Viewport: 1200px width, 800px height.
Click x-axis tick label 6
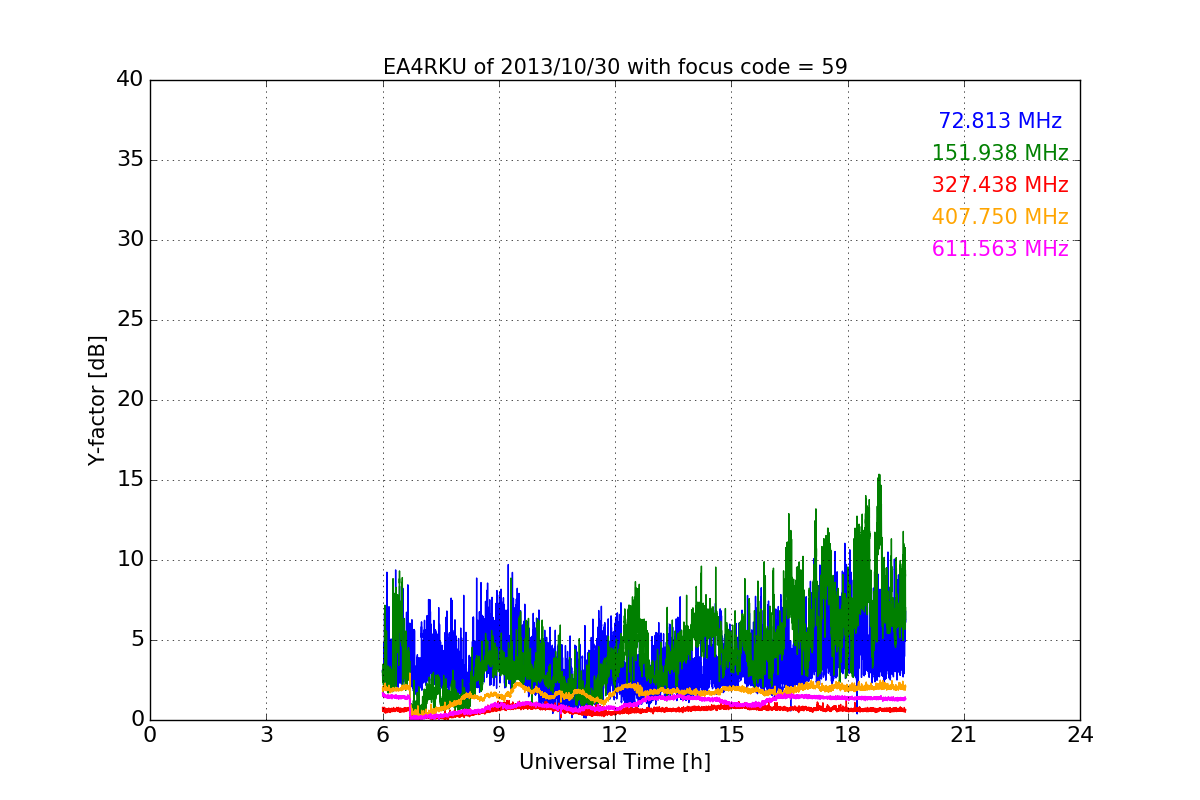pyautogui.click(x=382, y=734)
